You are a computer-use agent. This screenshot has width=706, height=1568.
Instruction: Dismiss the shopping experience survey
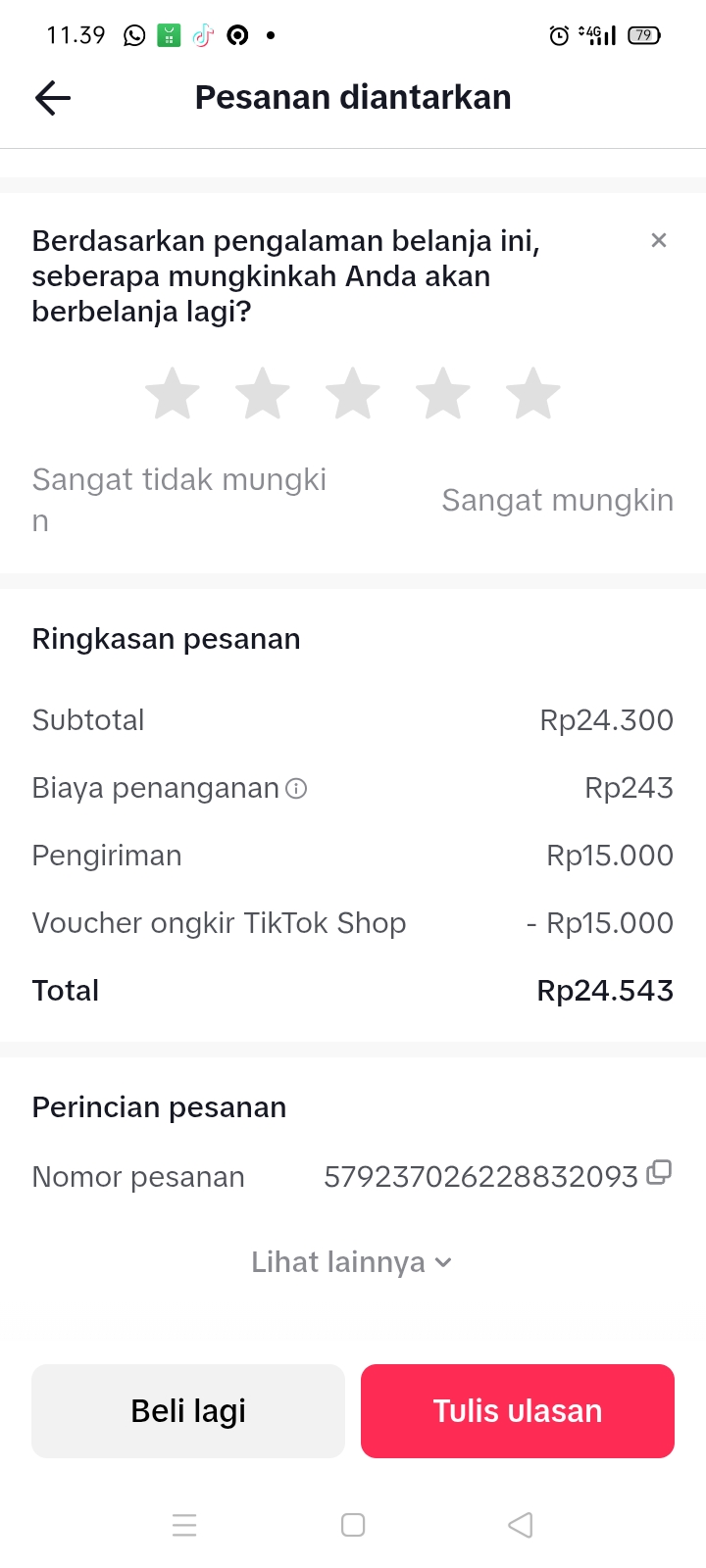[x=659, y=240]
